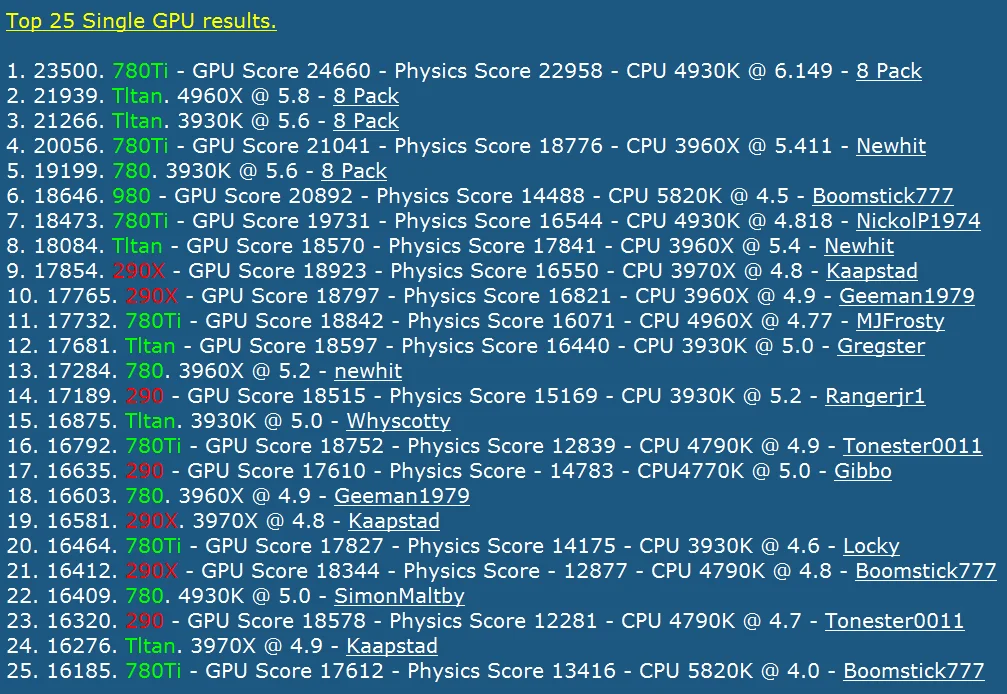Click the 'GPU Score 24660' text
This screenshot has width=1007, height=694.
click(281, 71)
